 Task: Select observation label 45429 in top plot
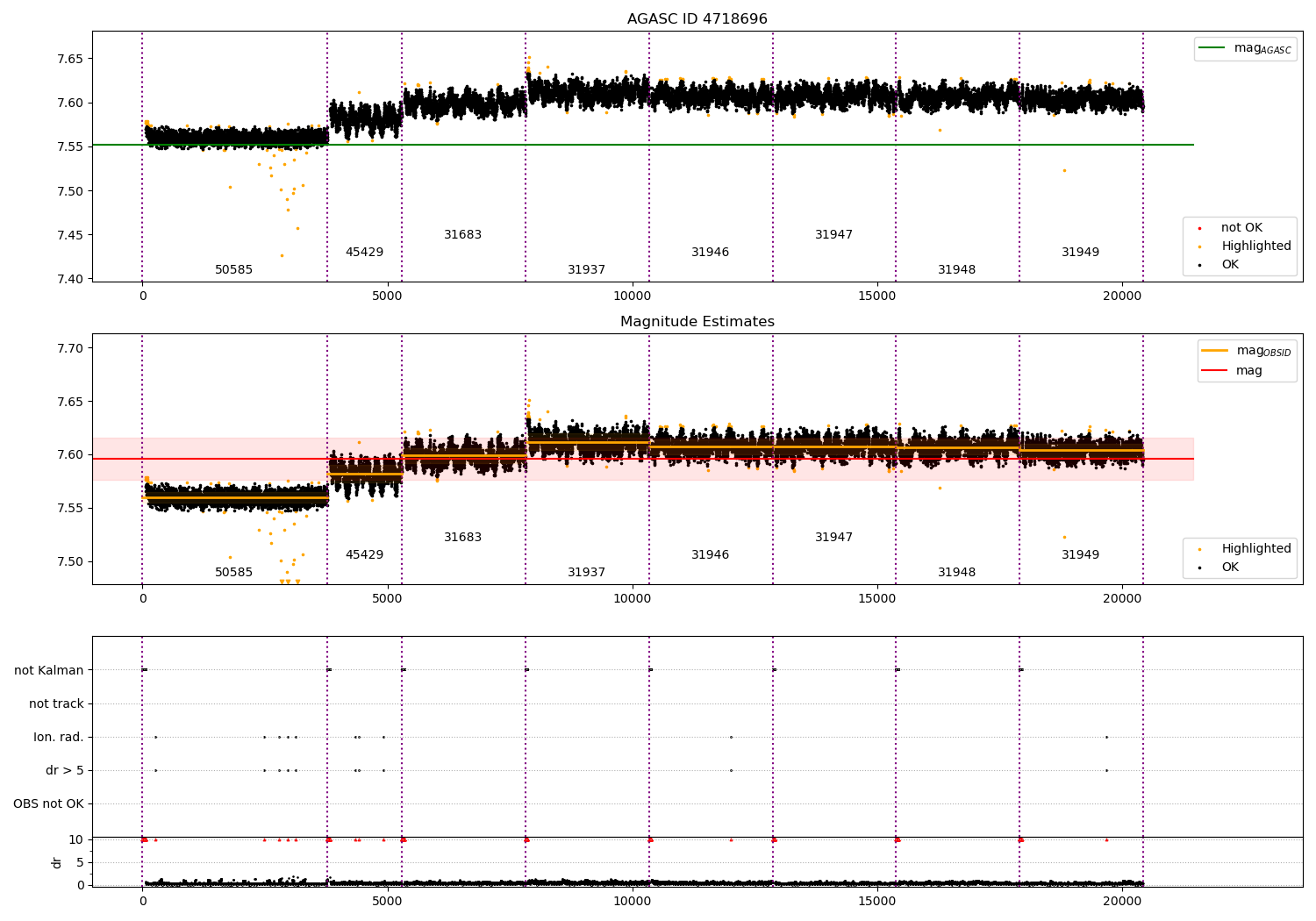(364, 253)
